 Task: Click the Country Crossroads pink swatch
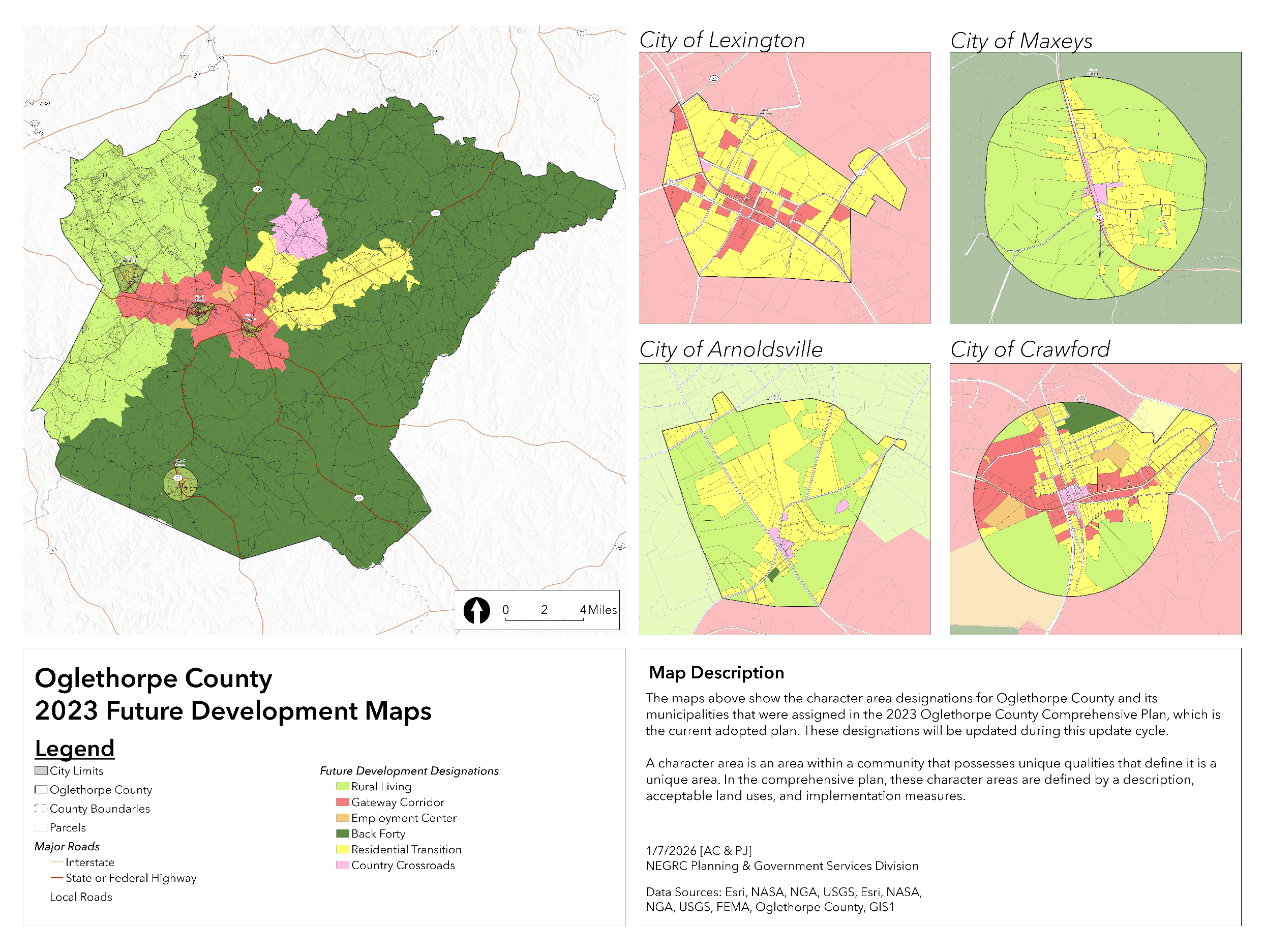(x=342, y=865)
